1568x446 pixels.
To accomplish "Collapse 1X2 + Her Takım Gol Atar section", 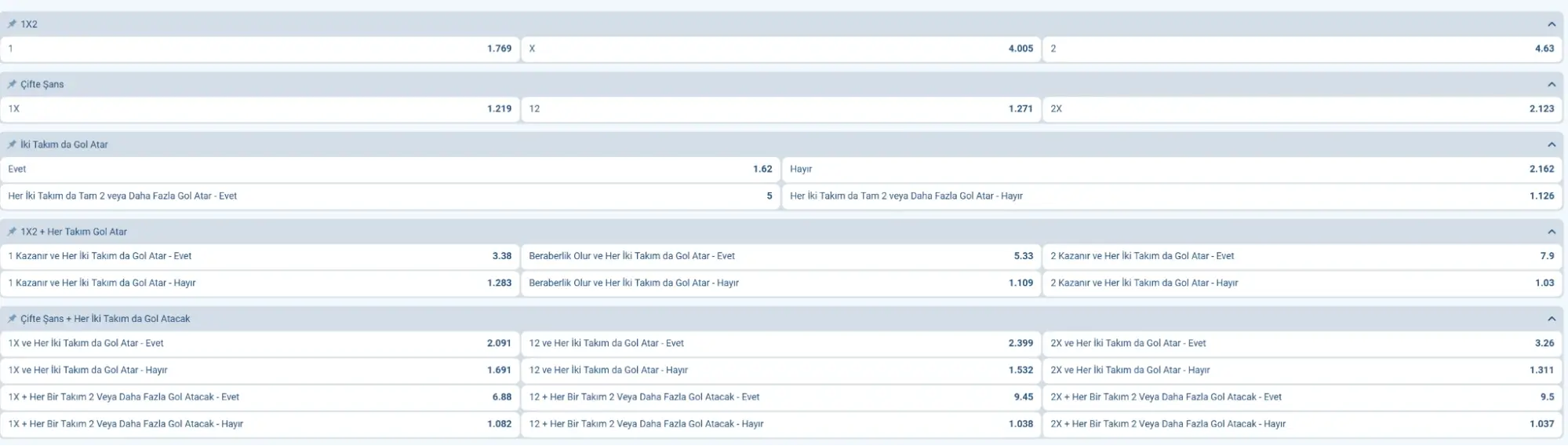I will click(x=1551, y=232).
